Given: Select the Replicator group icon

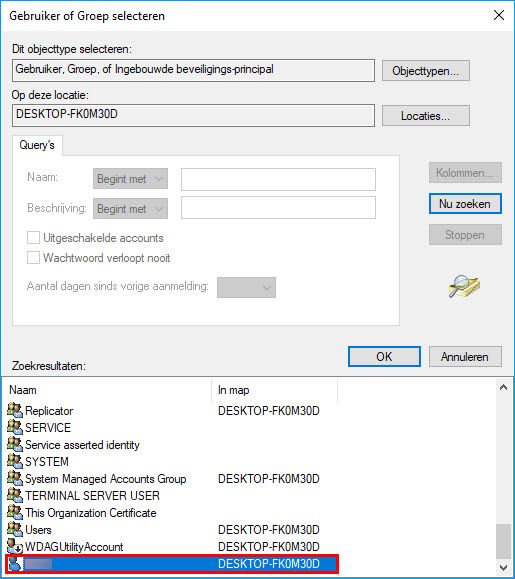Looking at the screenshot, I should click(x=15, y=410).
